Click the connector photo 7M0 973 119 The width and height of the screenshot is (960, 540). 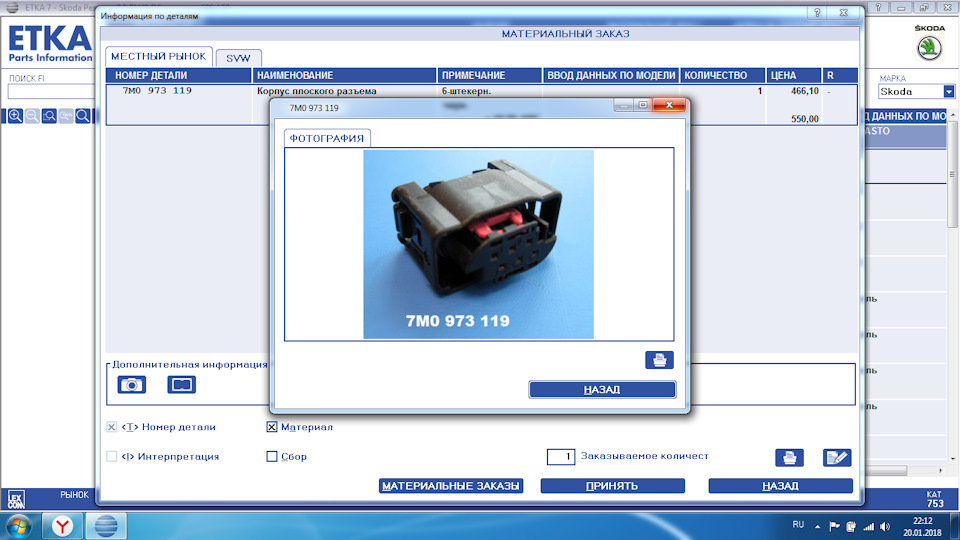[478, 244]
